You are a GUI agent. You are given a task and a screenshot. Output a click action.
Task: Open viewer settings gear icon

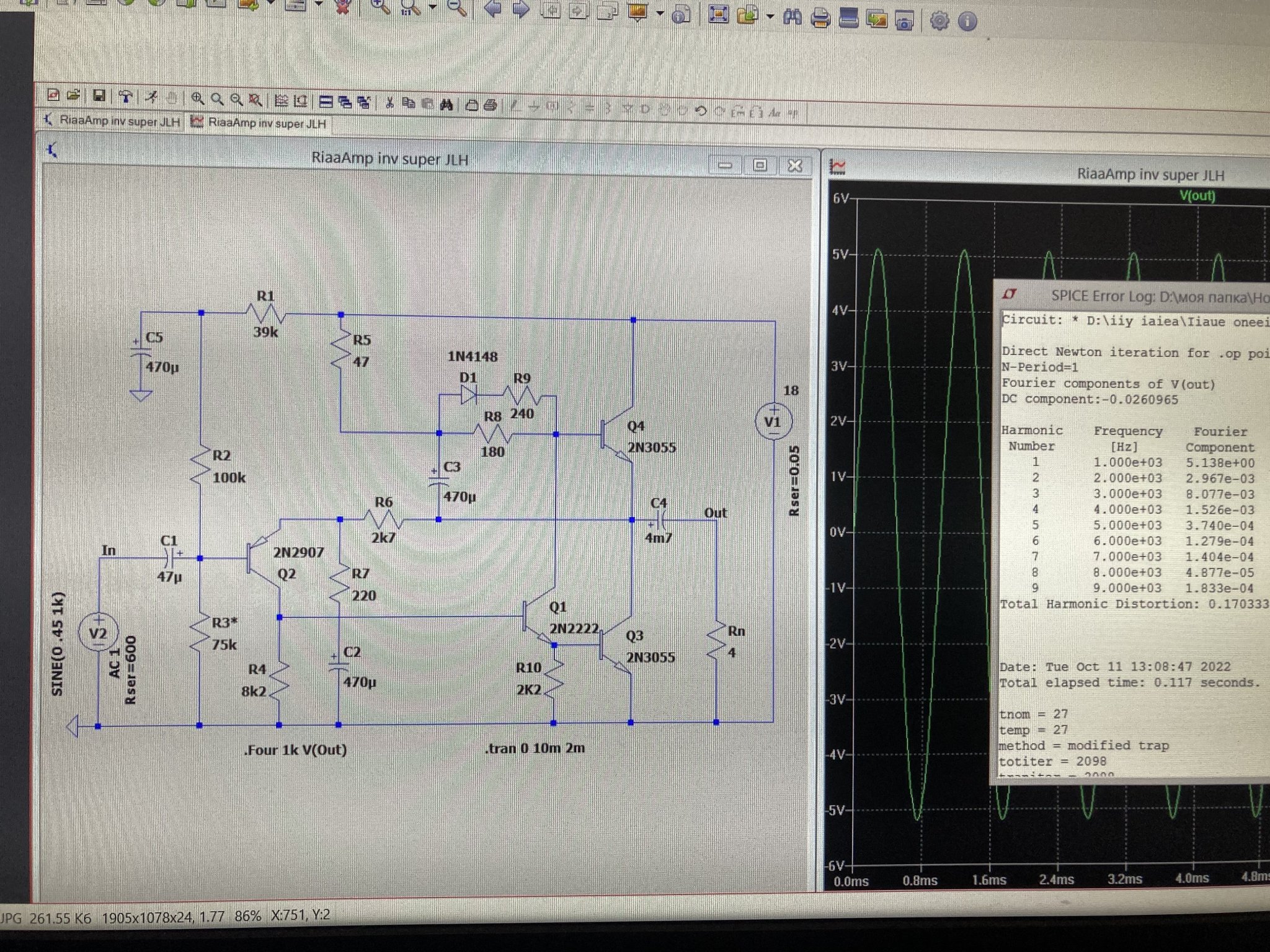pyautogui.click(x=939, y=20)
